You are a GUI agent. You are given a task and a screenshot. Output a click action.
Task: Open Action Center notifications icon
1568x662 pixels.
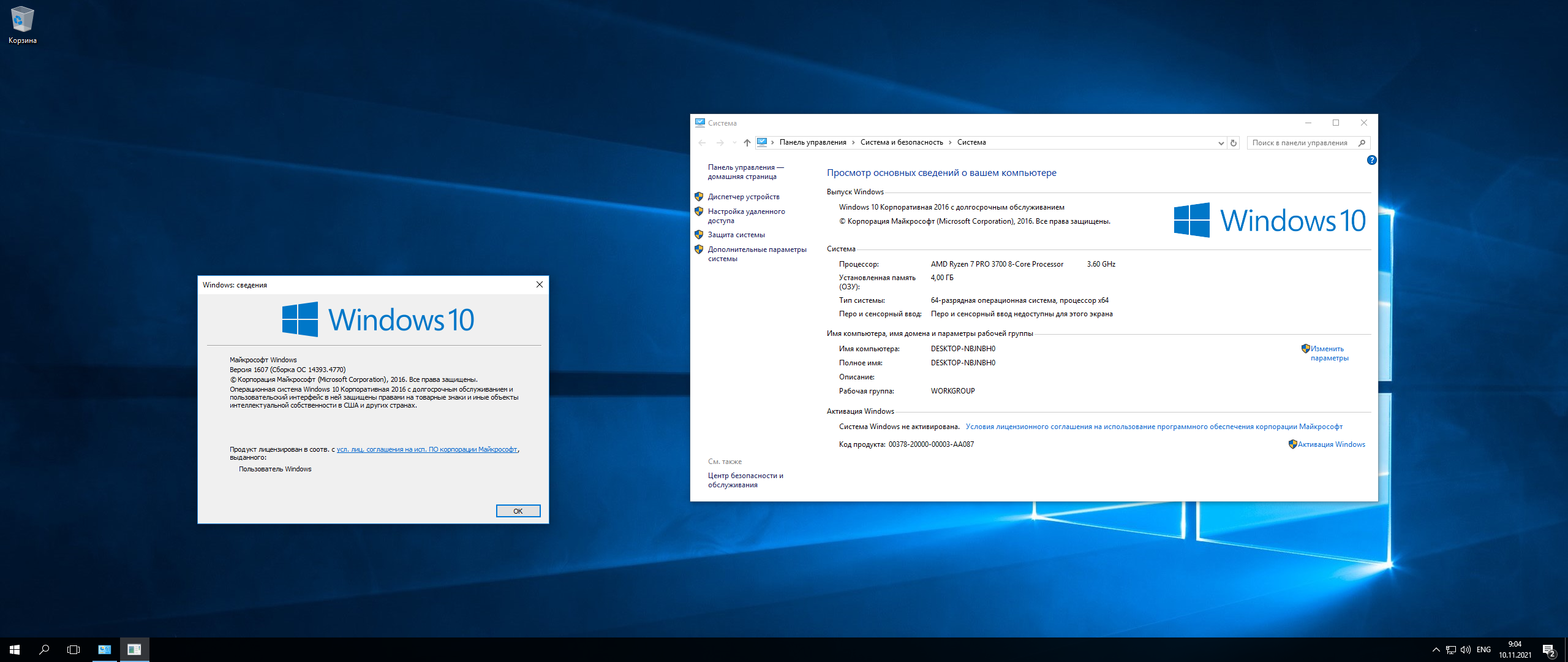[x=1549, y=650]
